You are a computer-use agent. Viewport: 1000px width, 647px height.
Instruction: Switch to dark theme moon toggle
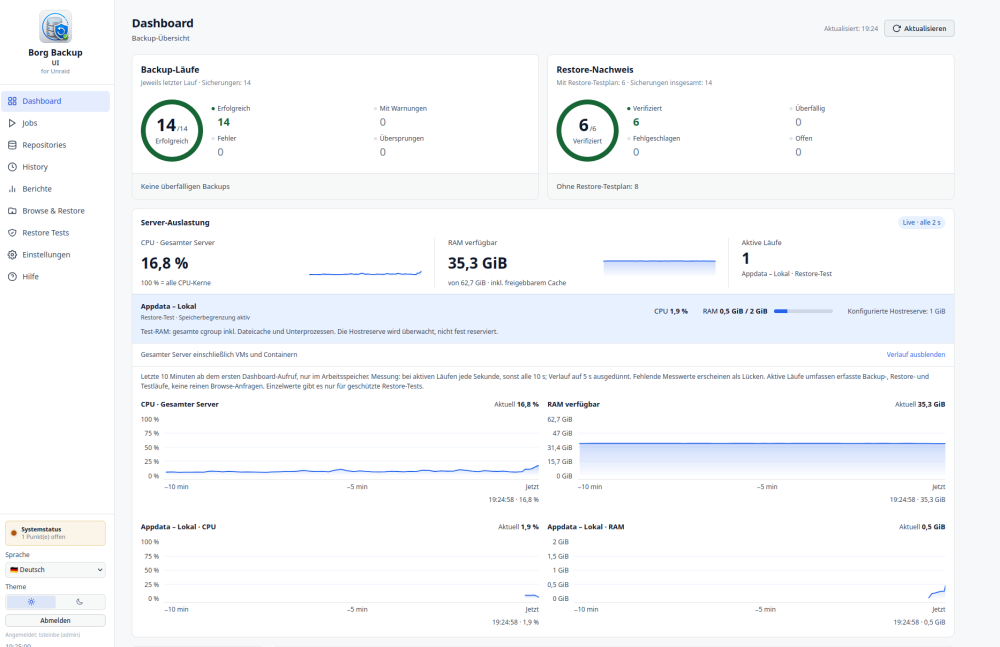[x=80, y=602]
